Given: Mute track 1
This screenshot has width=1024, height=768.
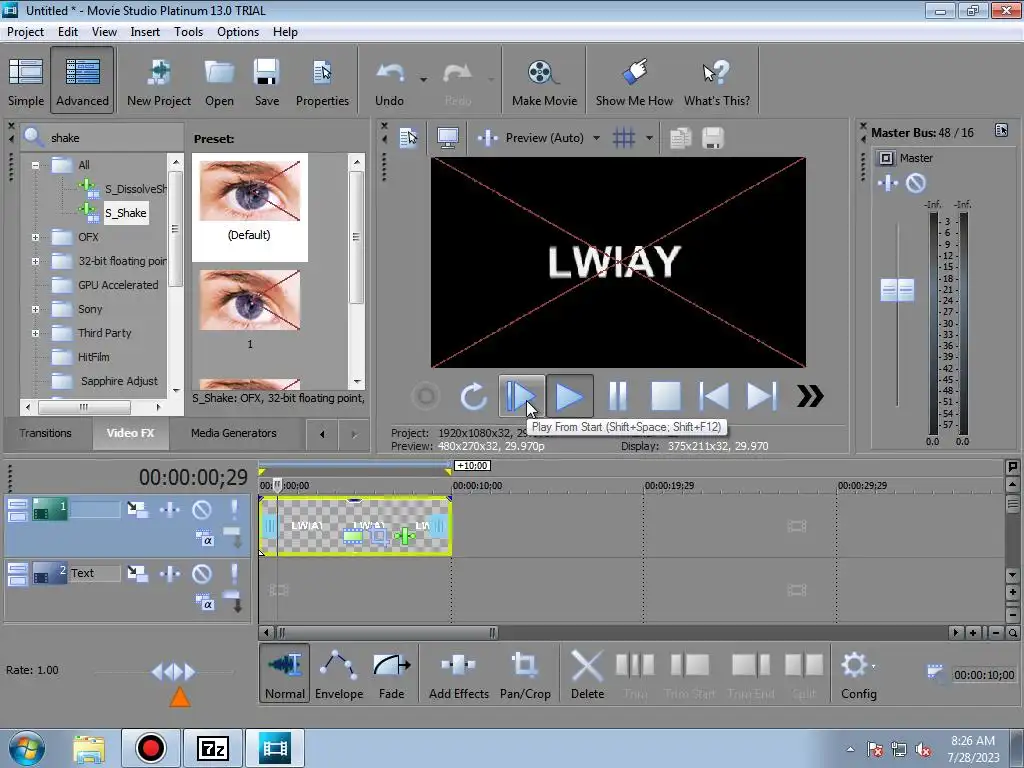Looking at the screenshot, I should 202,509.
